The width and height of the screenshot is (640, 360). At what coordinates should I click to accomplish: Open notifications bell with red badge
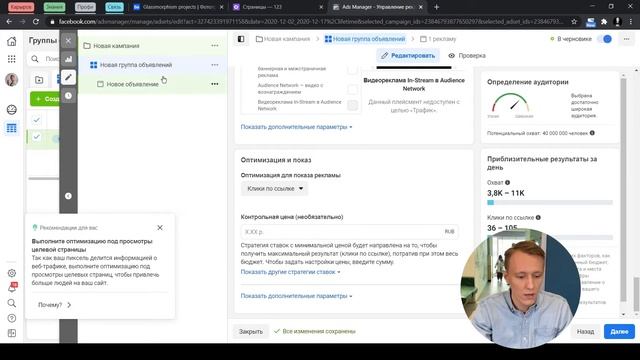[12, 288]
